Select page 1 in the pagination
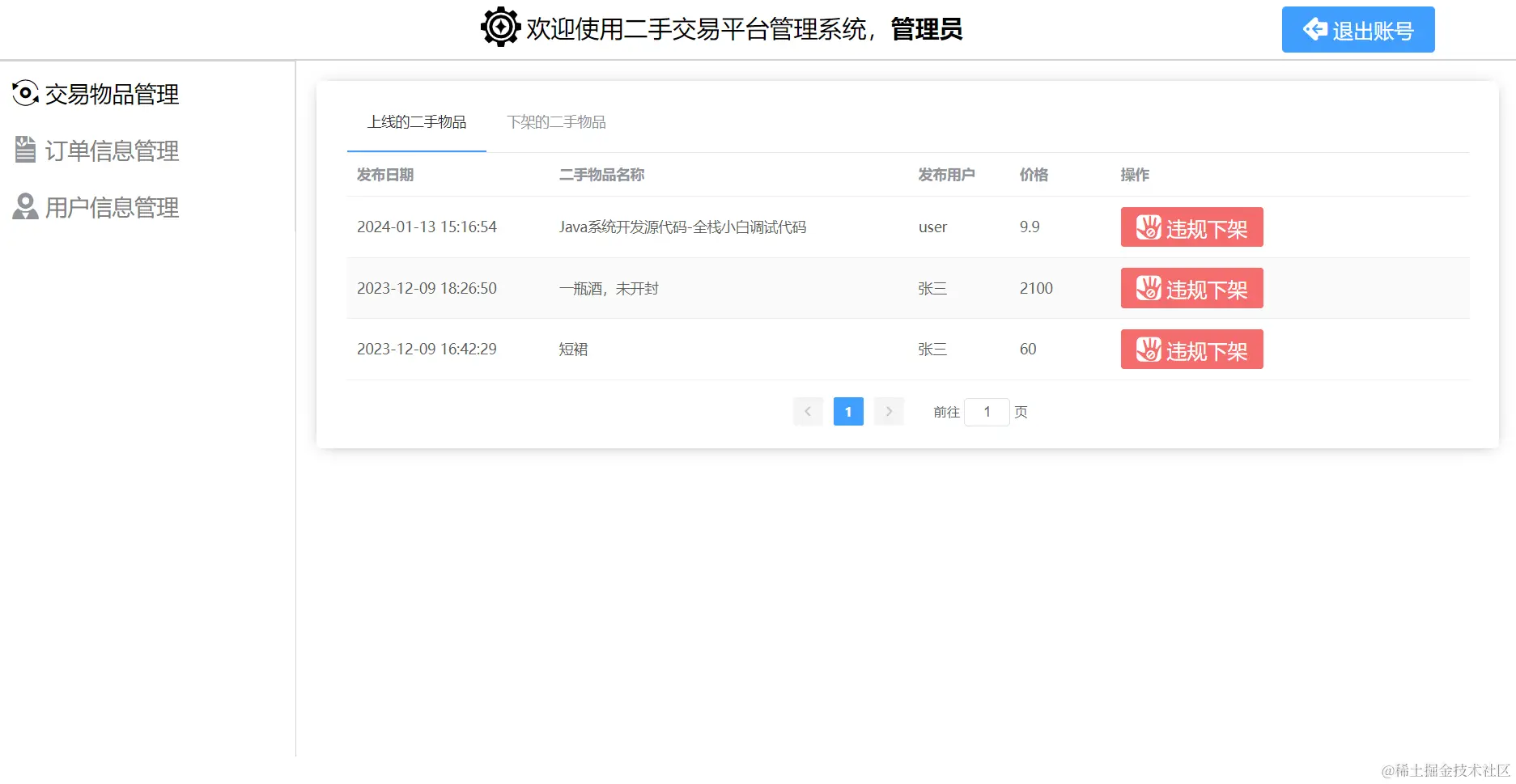Image resolution: width=1516 pixels, height=784 pixels. [848, 412]
